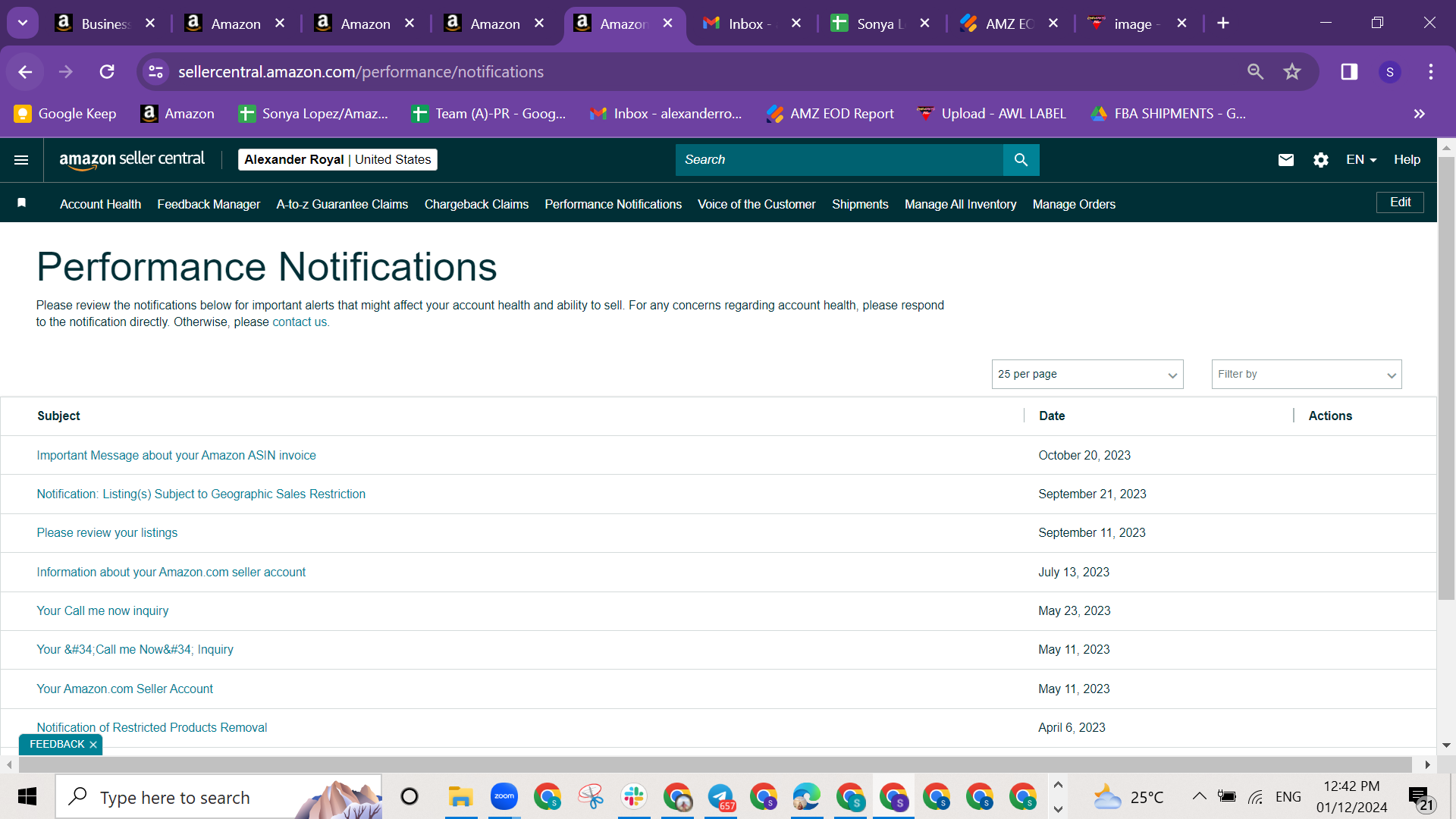Click the amazon seller central logo

coord(132,160)
